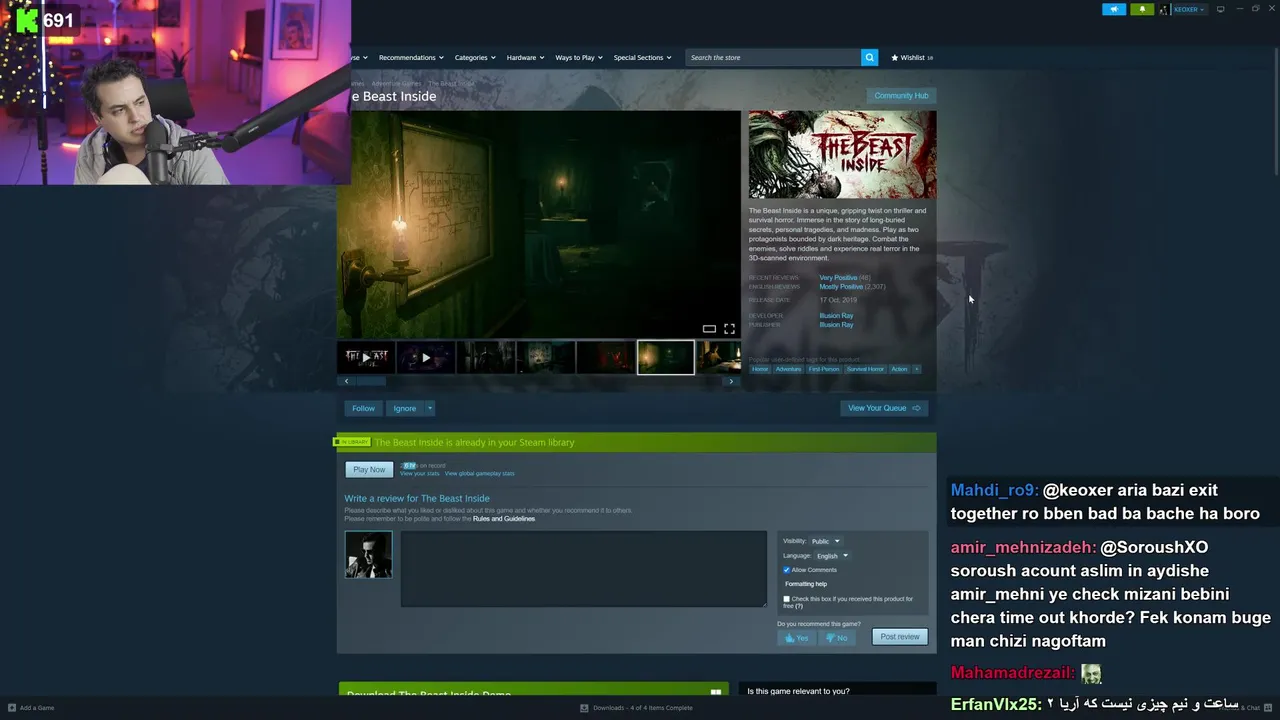Screen dimensions: 1280x720
Task: Select the red-lit screenshot thumbnail
Action: 605,357
